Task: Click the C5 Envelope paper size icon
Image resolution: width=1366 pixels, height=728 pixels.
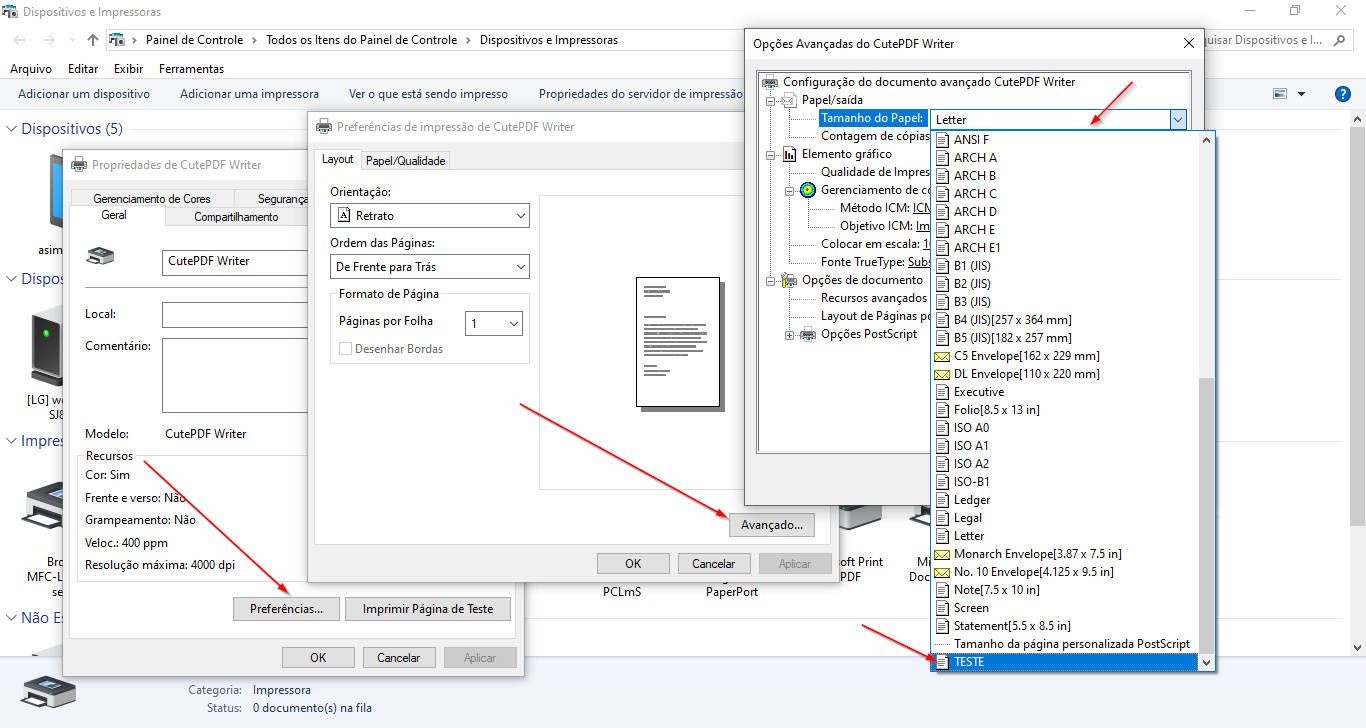Action: 941,356
